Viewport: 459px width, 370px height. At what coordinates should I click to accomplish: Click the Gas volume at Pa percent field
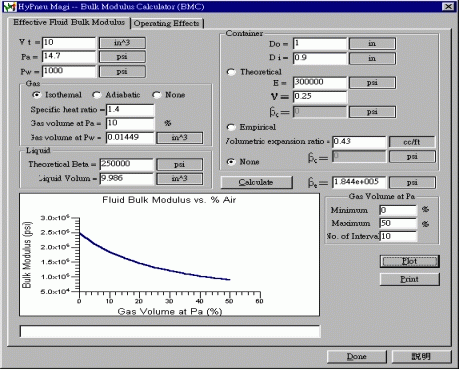point(130,123)
